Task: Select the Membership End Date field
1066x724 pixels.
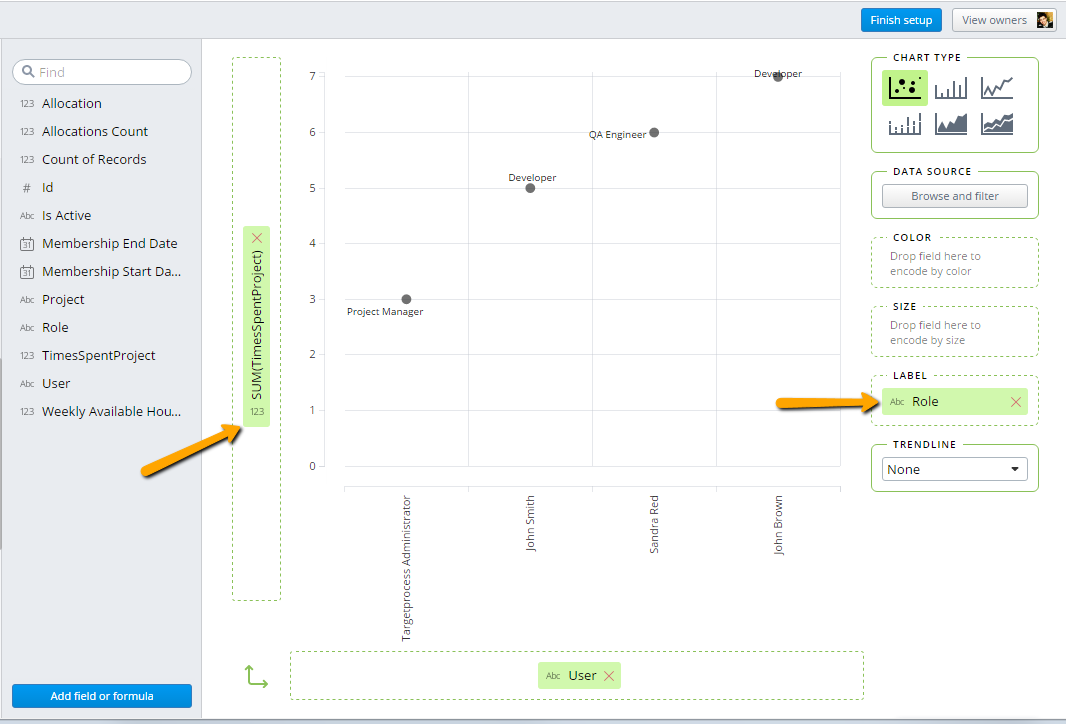Action: [109, 243]
